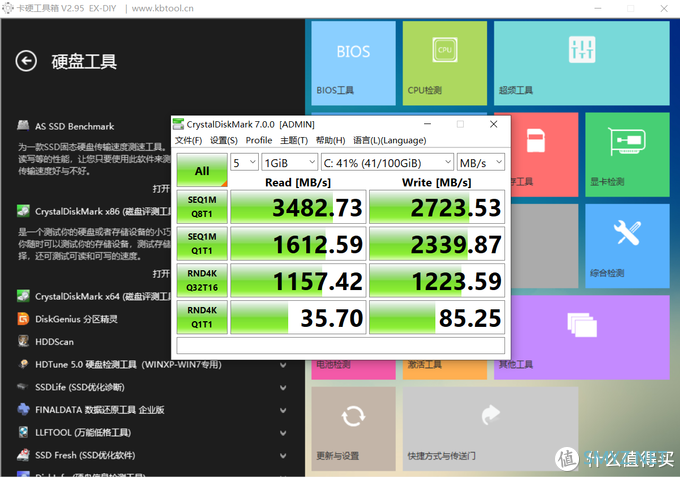Open the test size dropdown showing 1GiB

pos(289,163)
